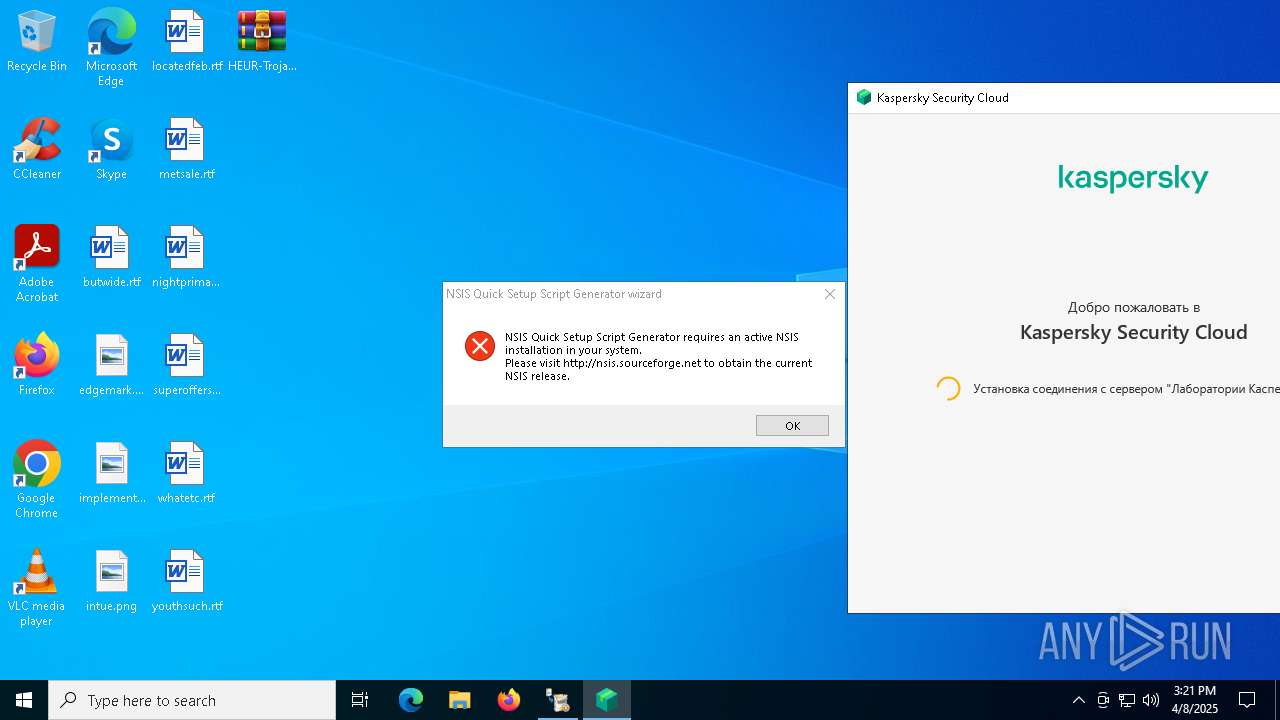This screenshot has width=1280, height=720.
Task: Switch to the installer taskbar item
Action: pyautogui.click(x=558, y=700)
